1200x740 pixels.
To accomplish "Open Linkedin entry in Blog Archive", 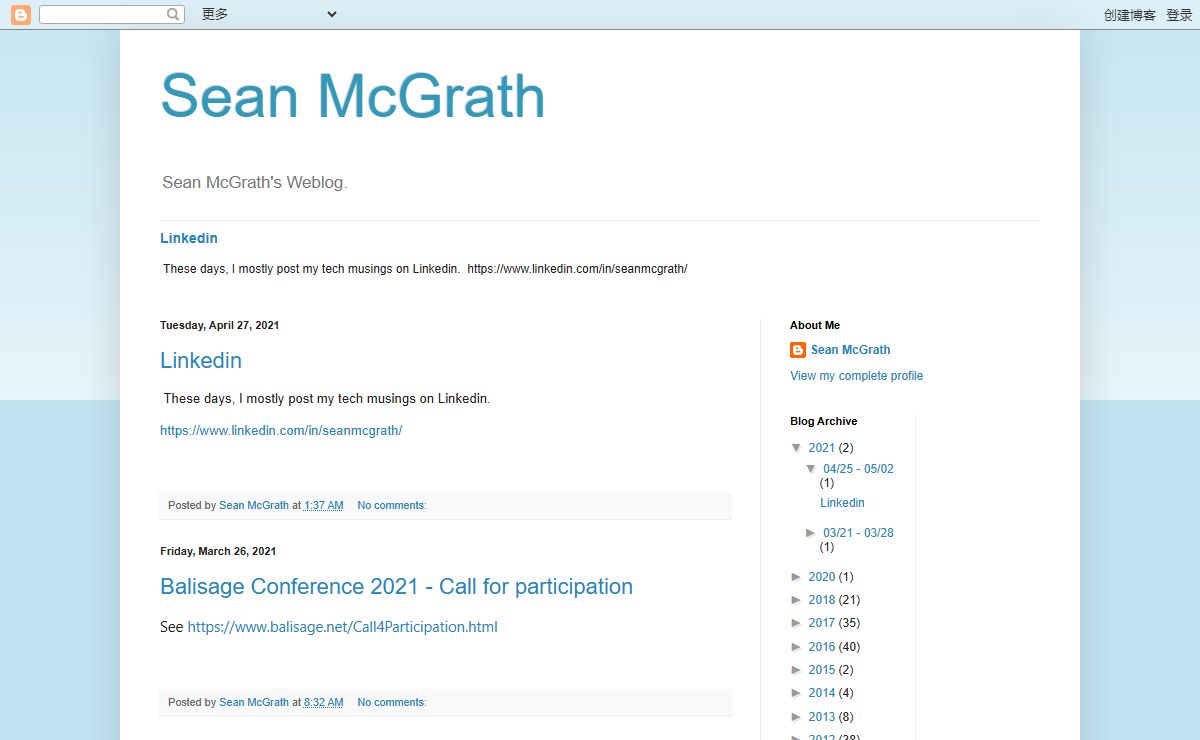I will coord(842,503).
